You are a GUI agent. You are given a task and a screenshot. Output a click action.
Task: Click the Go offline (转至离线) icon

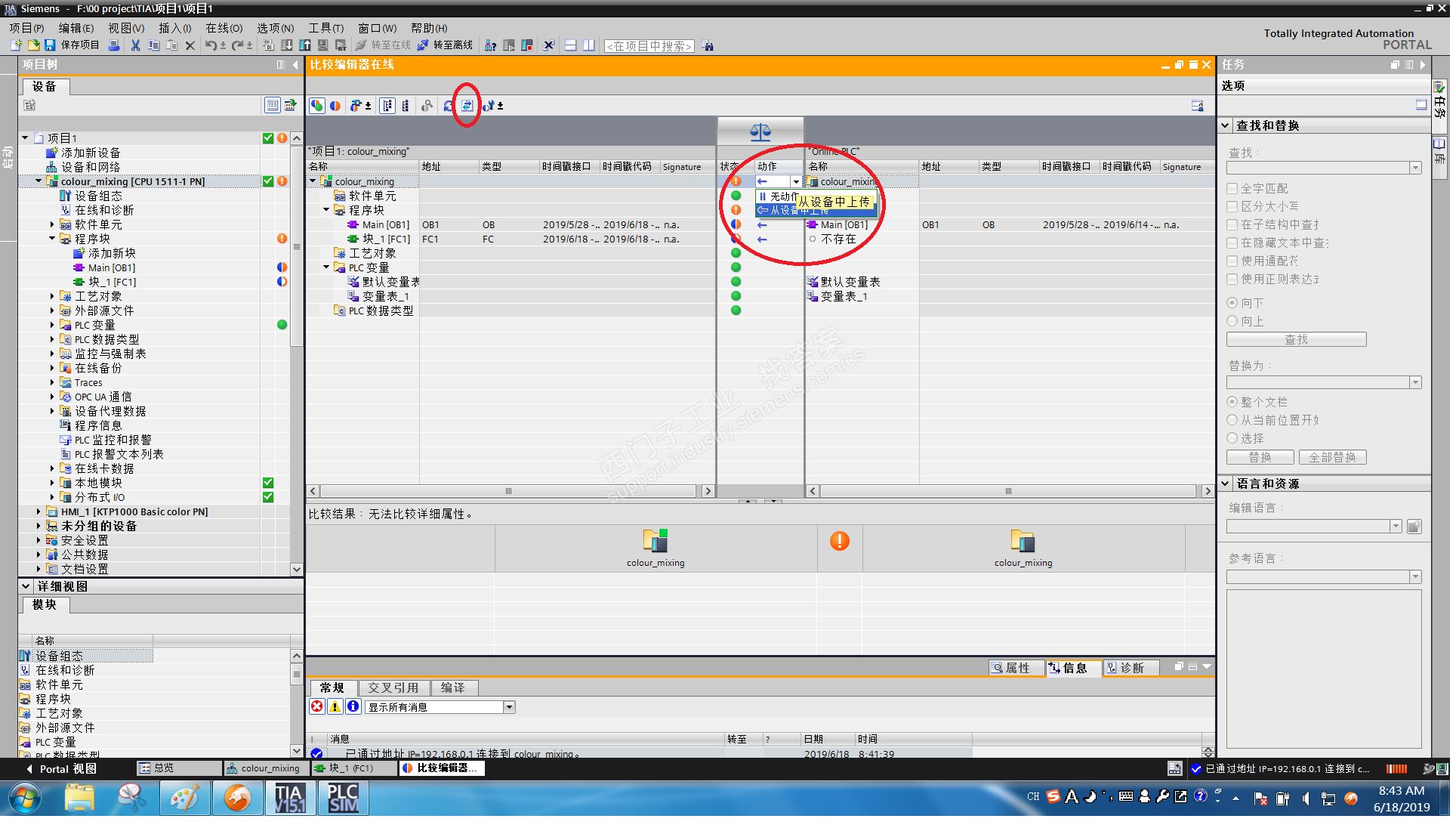pyautogui.click(x=423, y=45)
